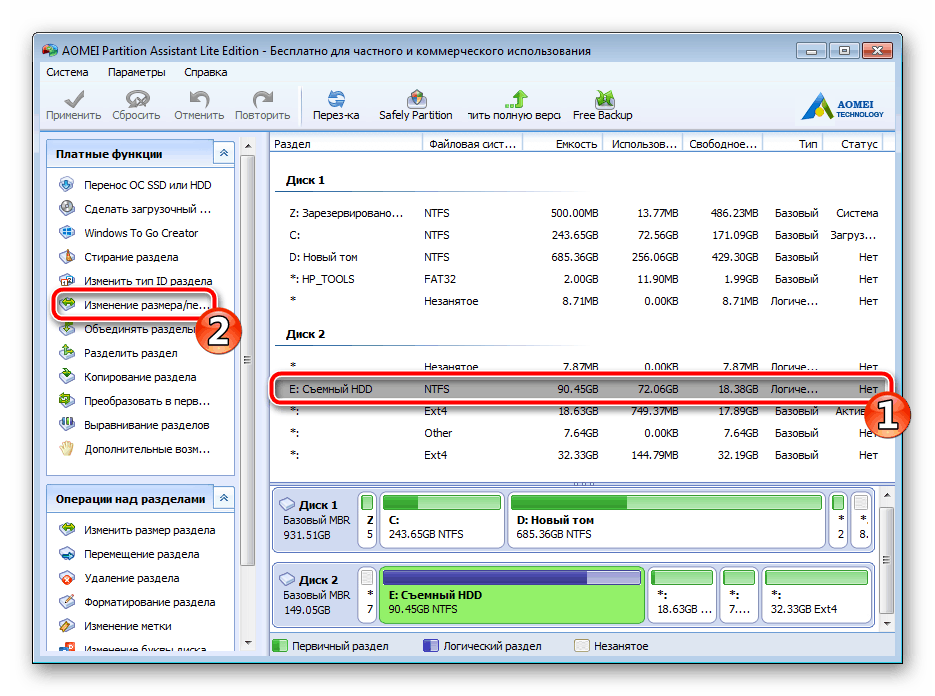Click the Перез-ка reload toolbar icon
The height and width of the screenshot is (696, 935).
[335, 100]
